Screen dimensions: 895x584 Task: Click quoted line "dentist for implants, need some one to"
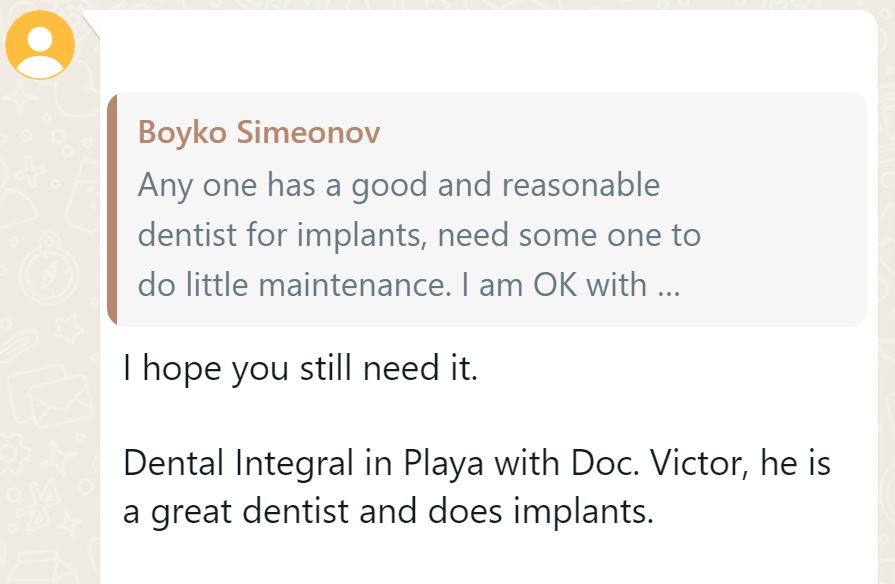coord(419,235)
